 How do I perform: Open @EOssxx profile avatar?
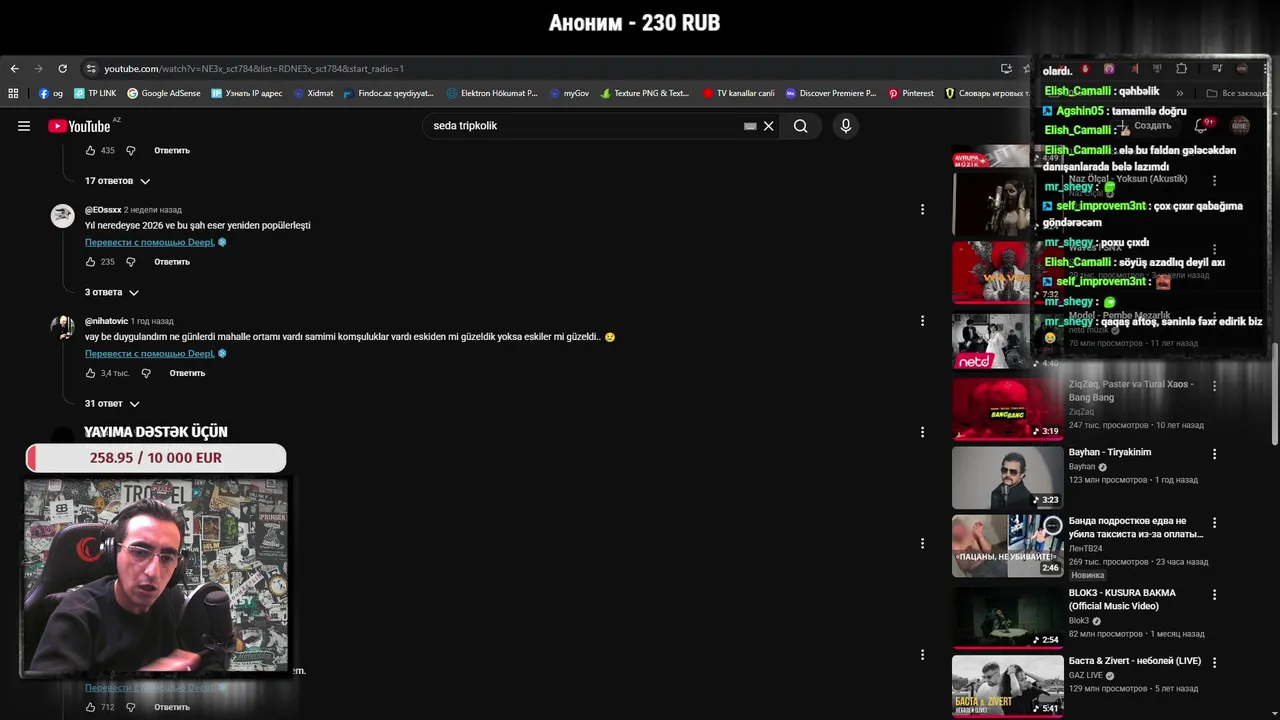[x=63, y=216]
